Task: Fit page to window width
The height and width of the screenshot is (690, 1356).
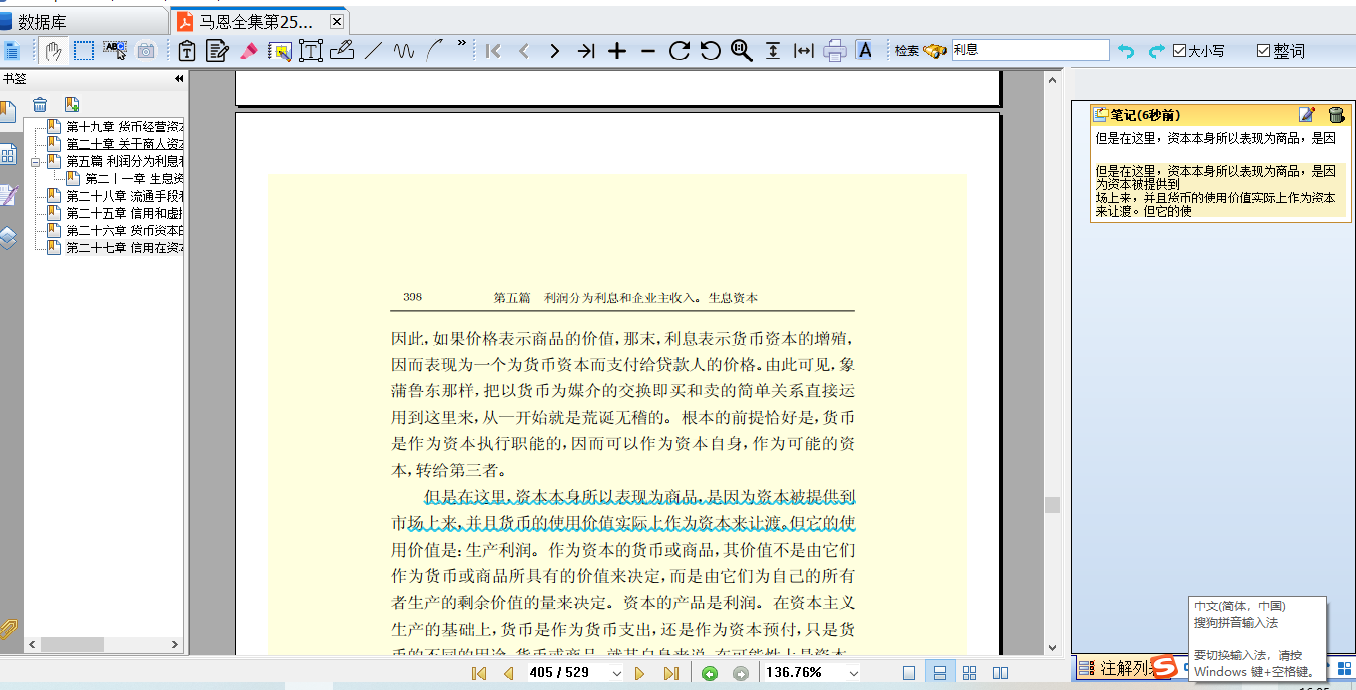Action: pyautogui.click(x=804, y=50)
